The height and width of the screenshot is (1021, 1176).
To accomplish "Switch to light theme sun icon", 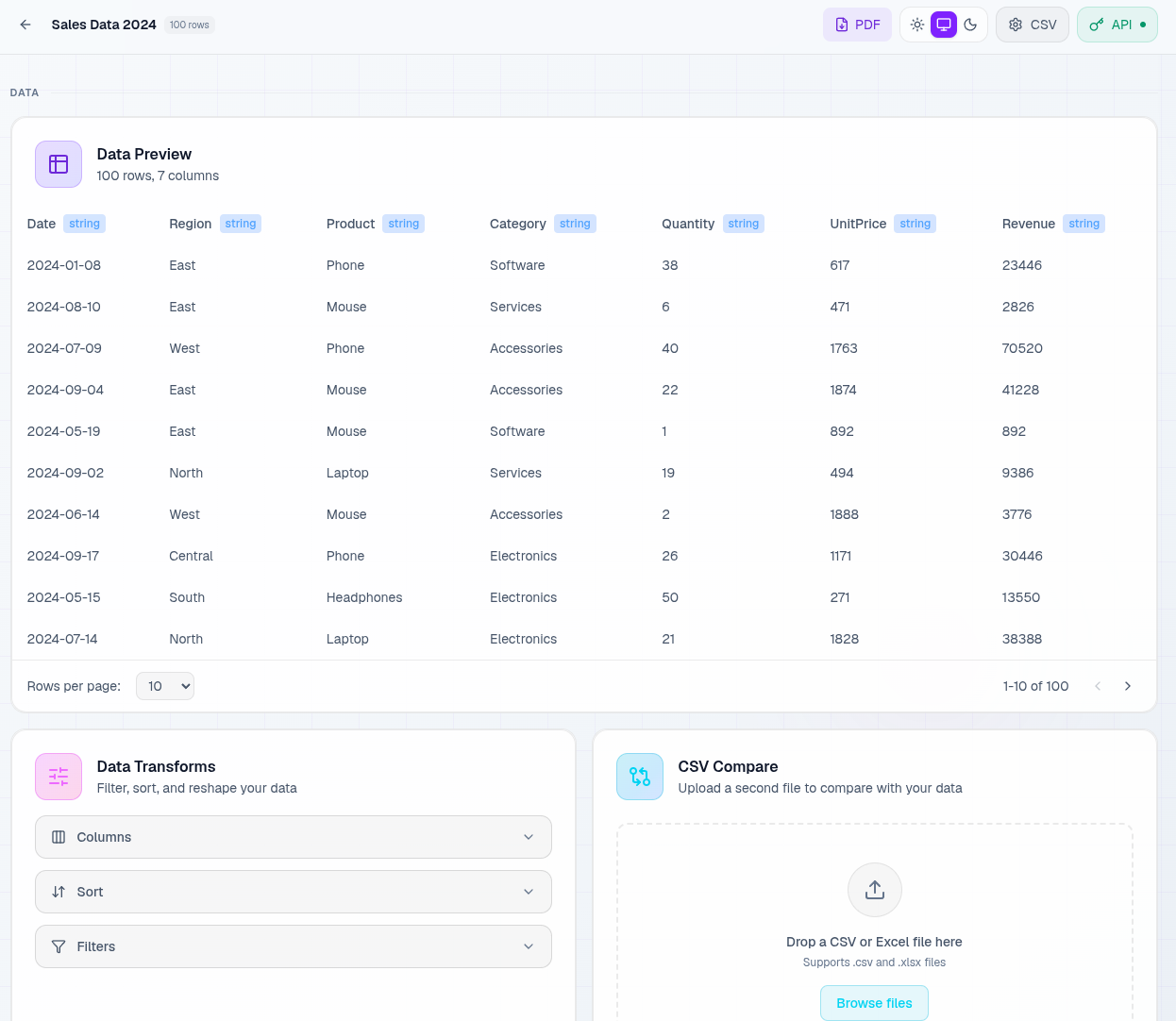I will coord(917,25).
